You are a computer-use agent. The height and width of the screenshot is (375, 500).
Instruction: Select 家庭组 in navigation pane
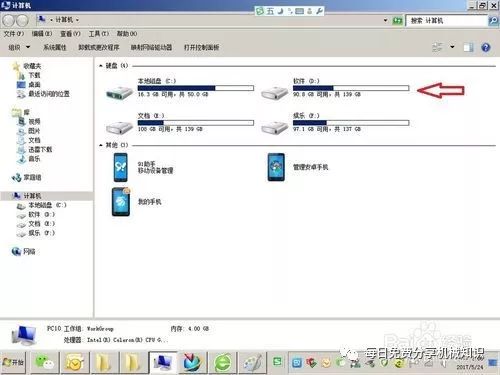click(26, 178)
